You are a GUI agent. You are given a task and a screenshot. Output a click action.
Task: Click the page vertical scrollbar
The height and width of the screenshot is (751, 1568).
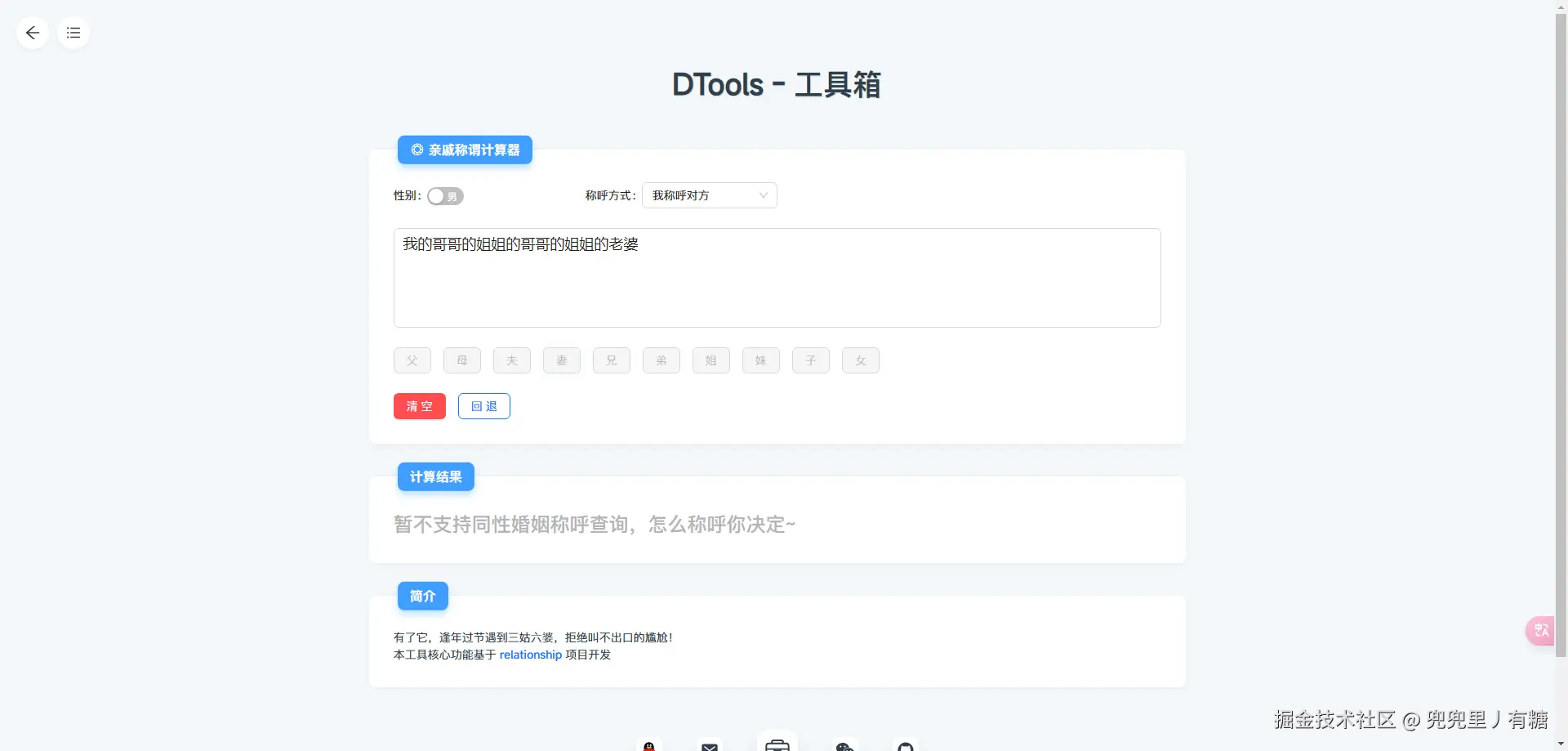coord(1561,335)
